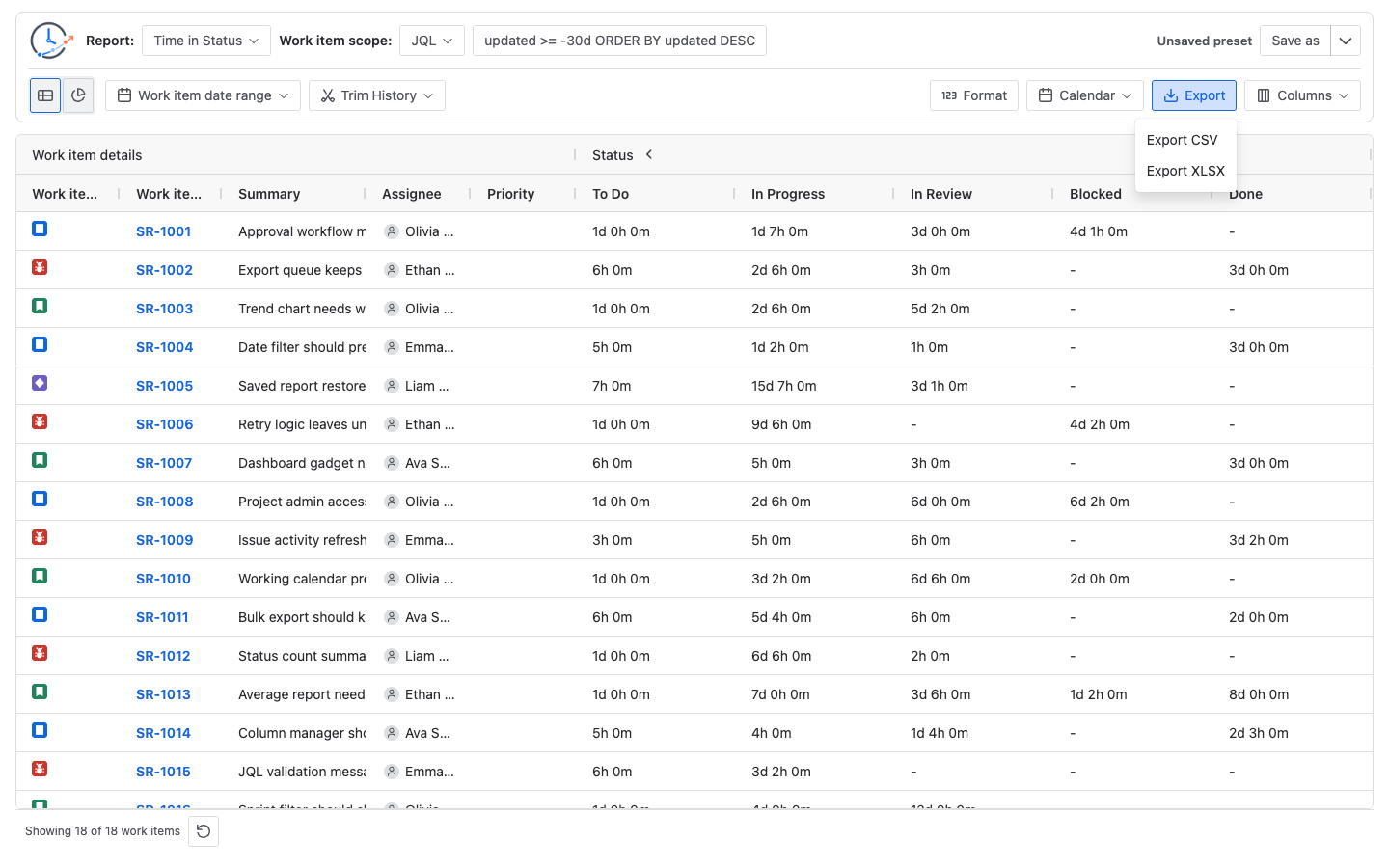
Task: Open work item SR-1006 link
Action: 164,424
